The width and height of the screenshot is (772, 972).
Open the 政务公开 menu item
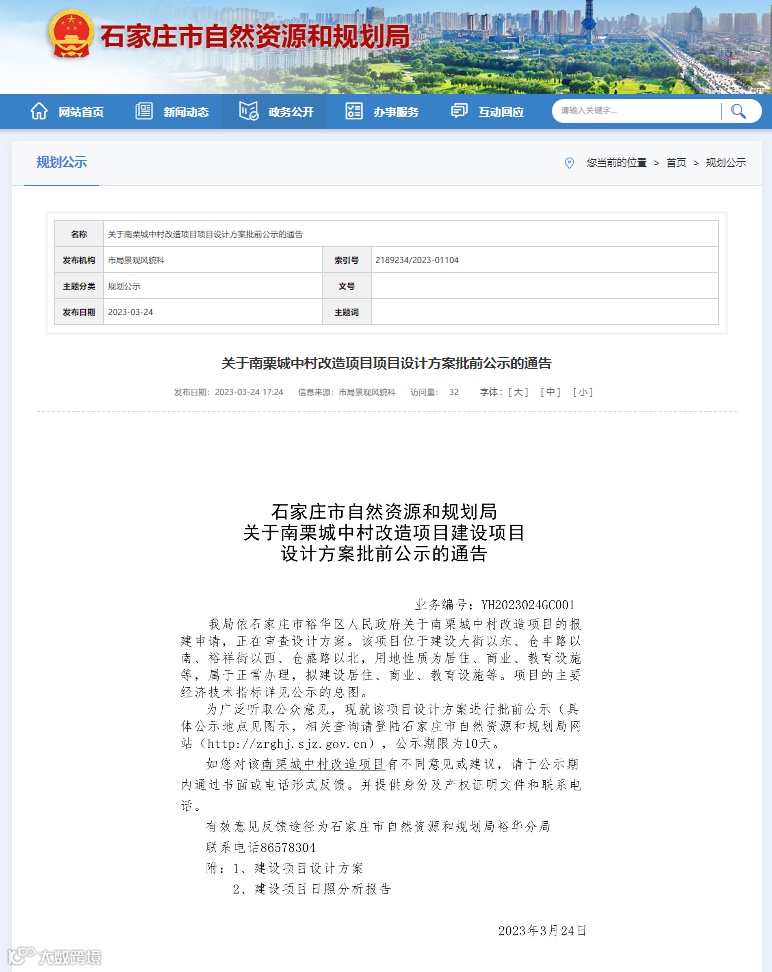pyautogui.click(x=291, y=112)
